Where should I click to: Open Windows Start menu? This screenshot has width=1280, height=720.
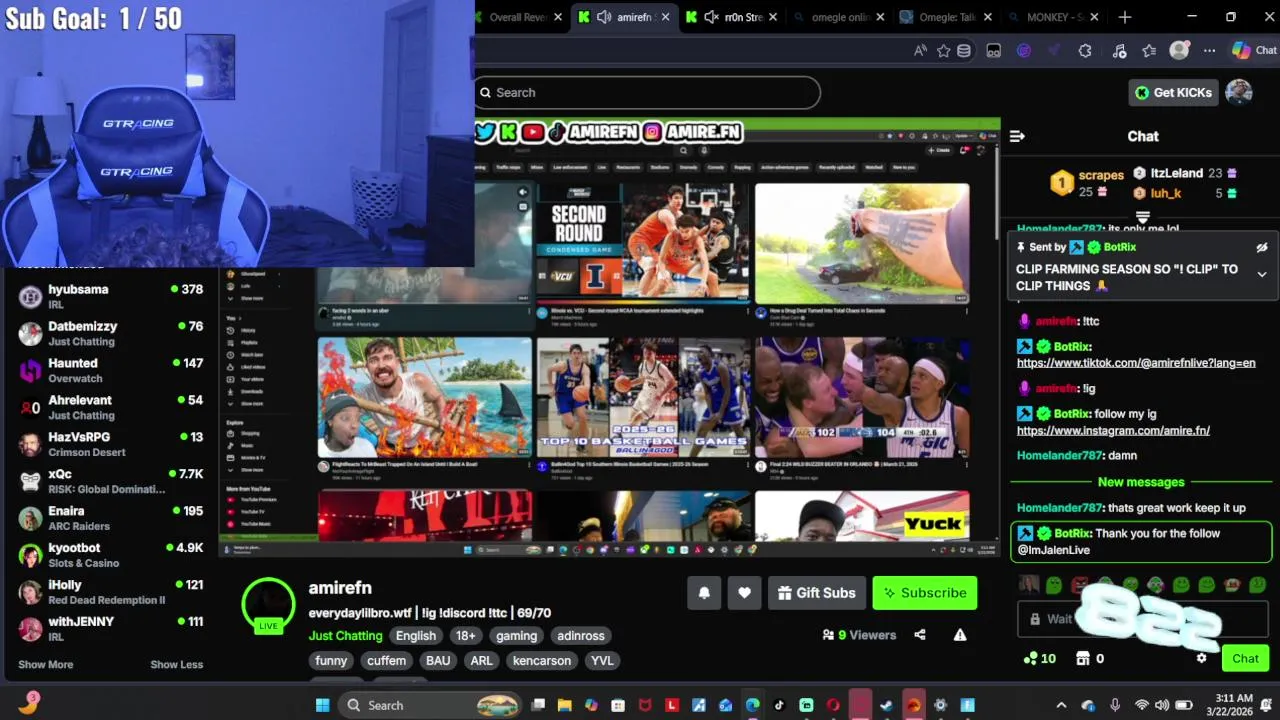click(x=322, y=705)
